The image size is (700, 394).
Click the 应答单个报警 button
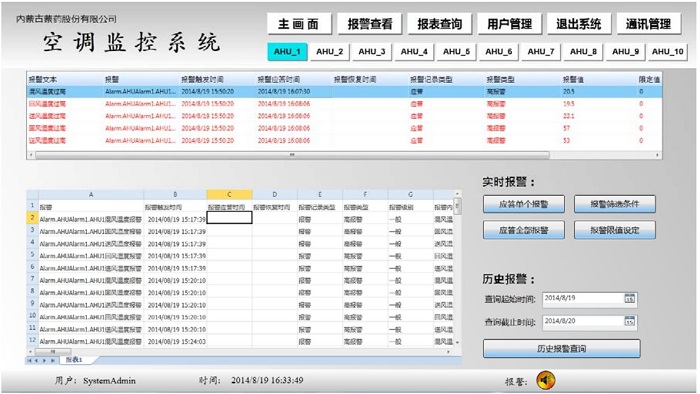(524, 204)
